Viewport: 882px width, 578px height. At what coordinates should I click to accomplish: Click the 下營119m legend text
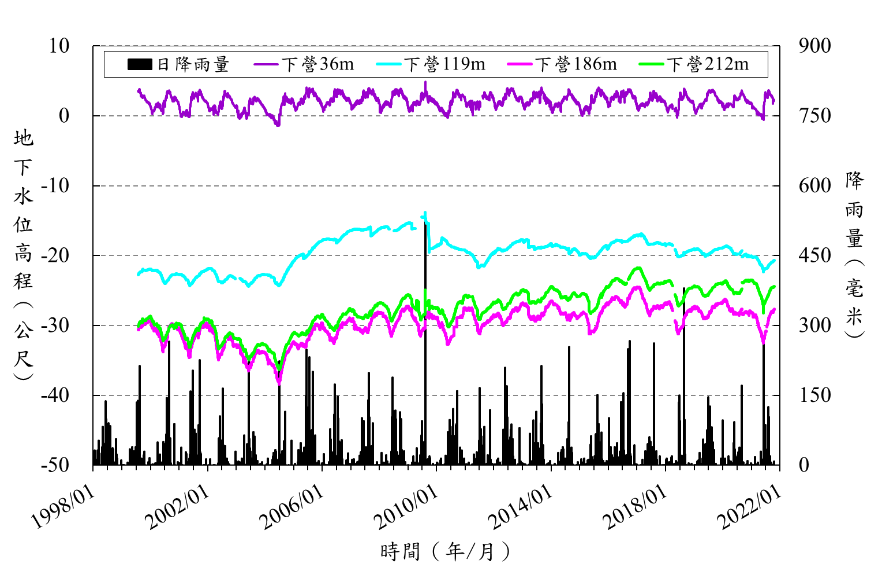pyautogui.click(x=445, y=65)
